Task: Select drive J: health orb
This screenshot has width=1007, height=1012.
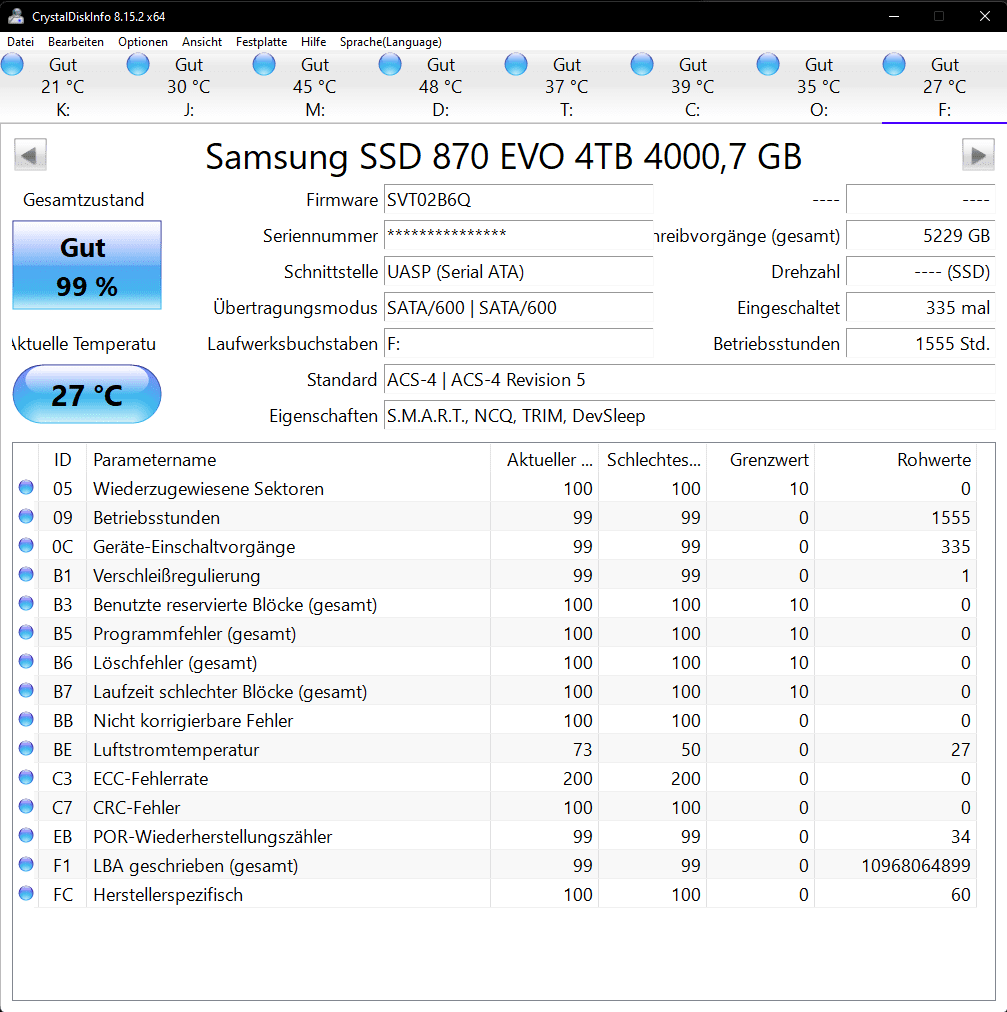Action: [138, 65]
